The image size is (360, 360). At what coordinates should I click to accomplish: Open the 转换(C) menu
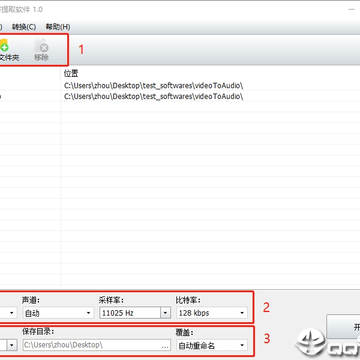(x=24, y=27)
